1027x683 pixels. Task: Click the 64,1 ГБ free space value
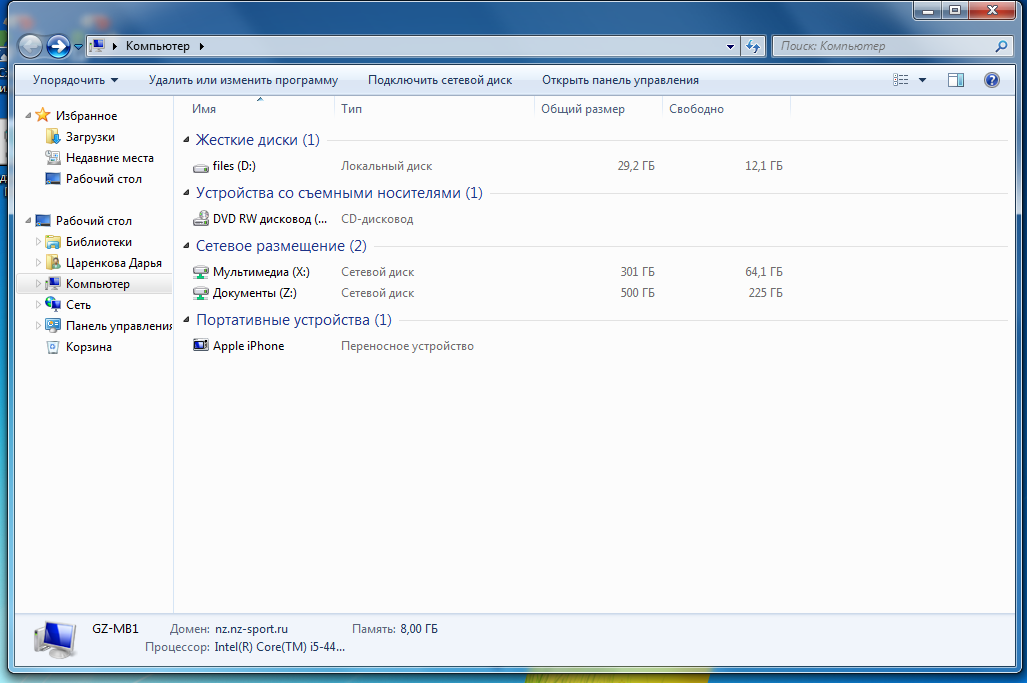[x=764, y=271]
